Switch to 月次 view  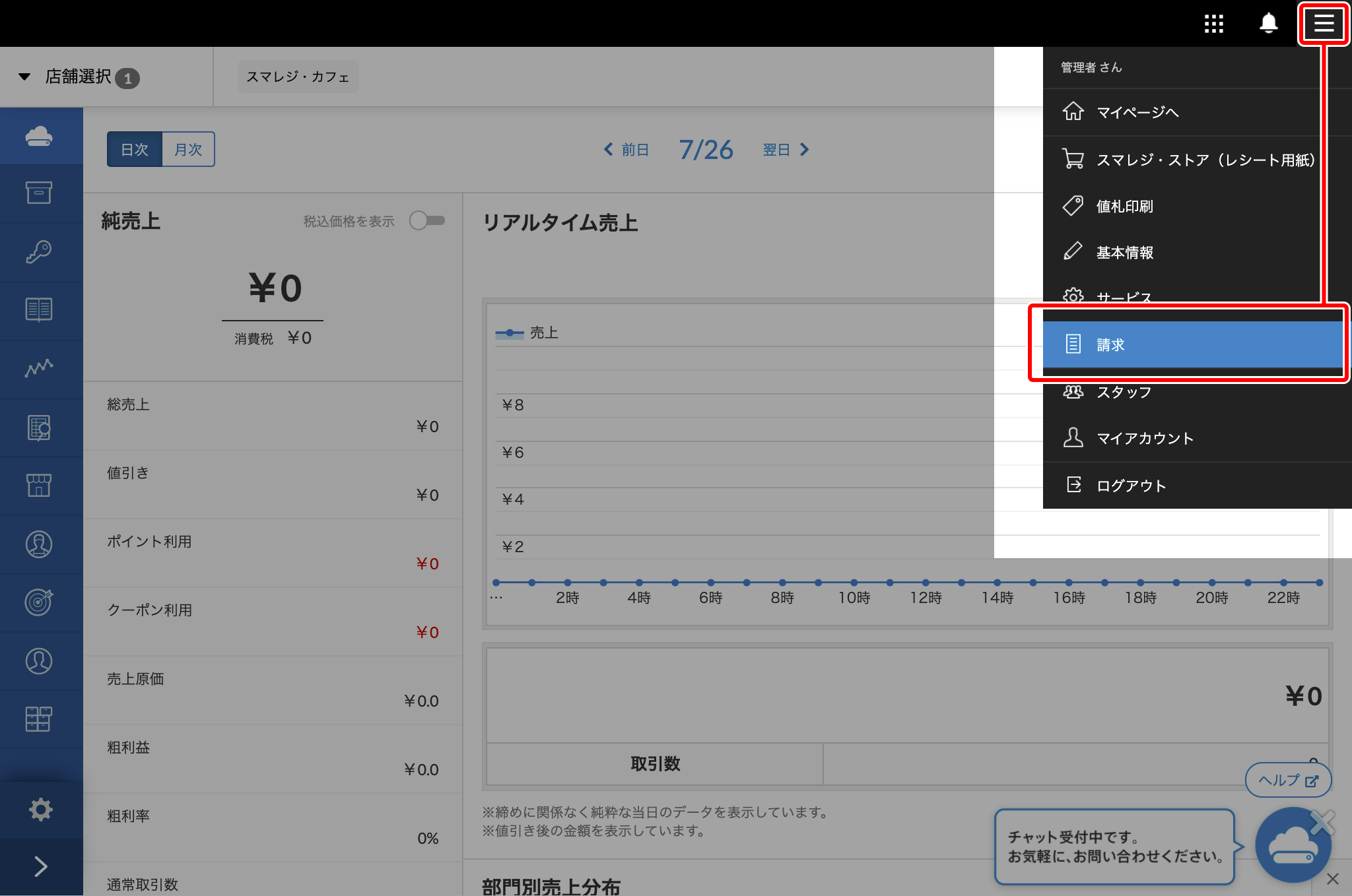point(188,149)
